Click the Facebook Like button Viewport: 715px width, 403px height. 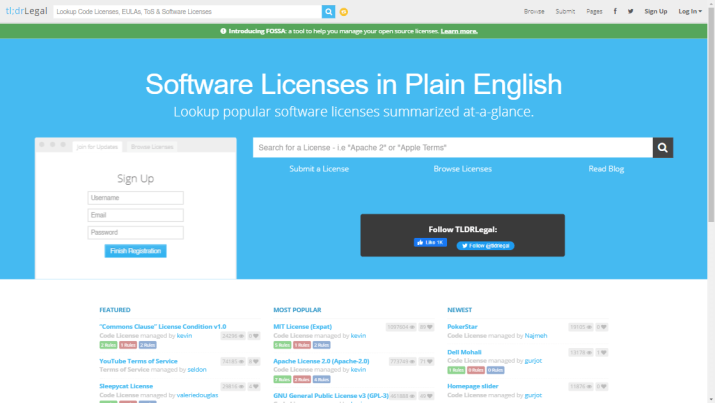(430, 243)
